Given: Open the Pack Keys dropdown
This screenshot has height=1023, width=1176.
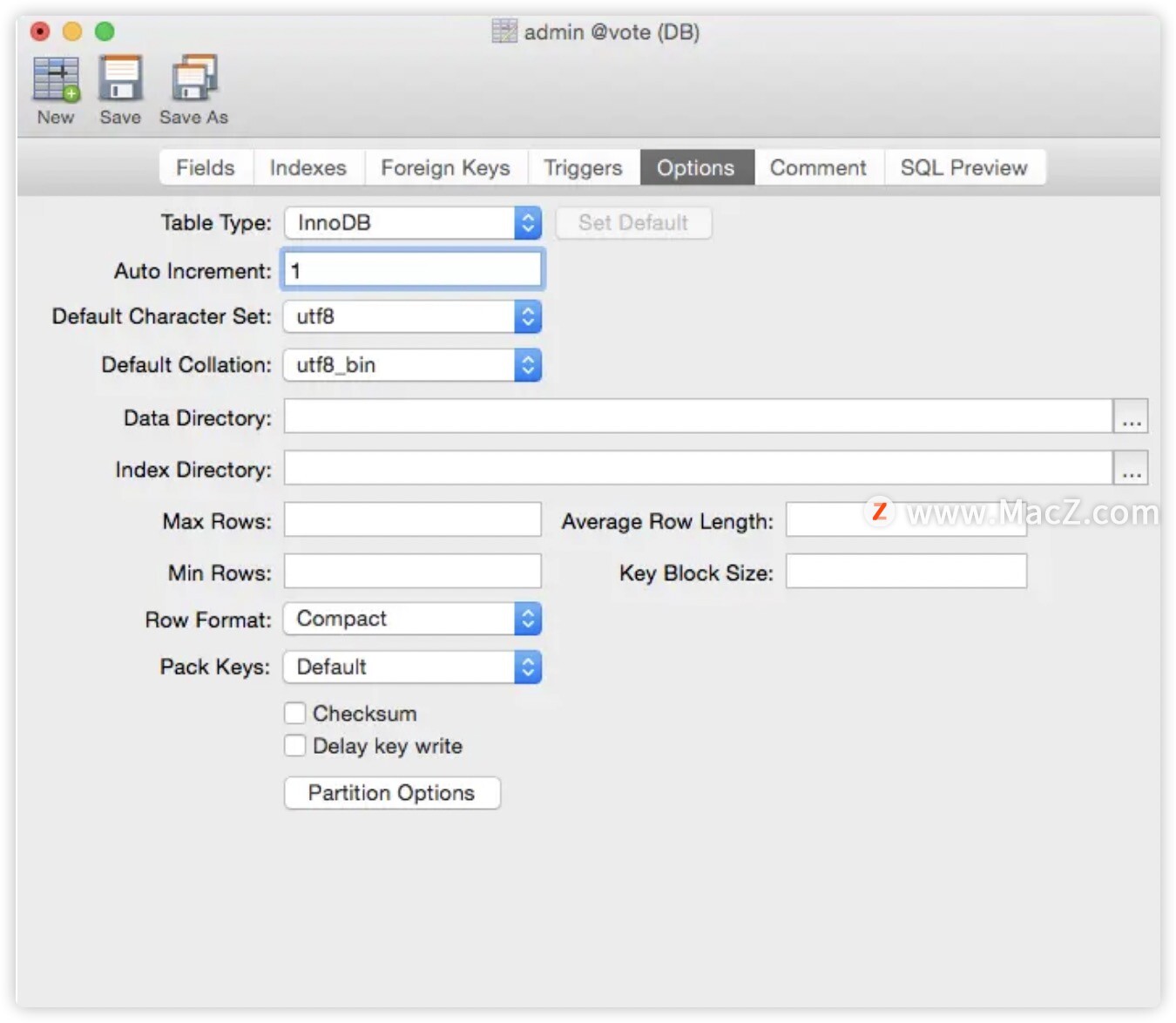Looking at the screenshot, I should coord(413,667).
